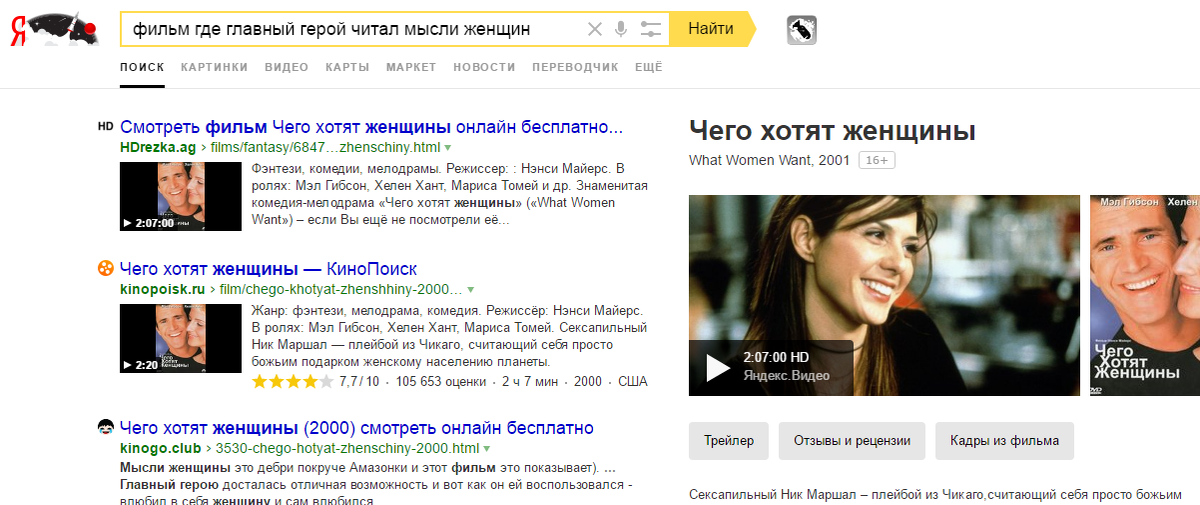This screenshot has width=1200, height=505.
Task: Open the Чего хотят женщины — КиноПоиск link
Action: click(x=268, y=269)
